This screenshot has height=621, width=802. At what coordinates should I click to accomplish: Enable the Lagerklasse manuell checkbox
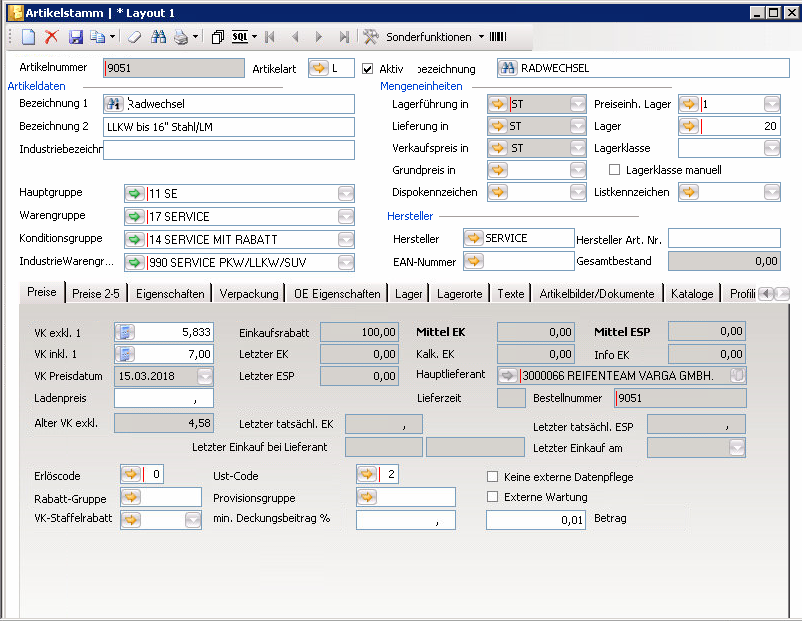[x=615, y=170]
